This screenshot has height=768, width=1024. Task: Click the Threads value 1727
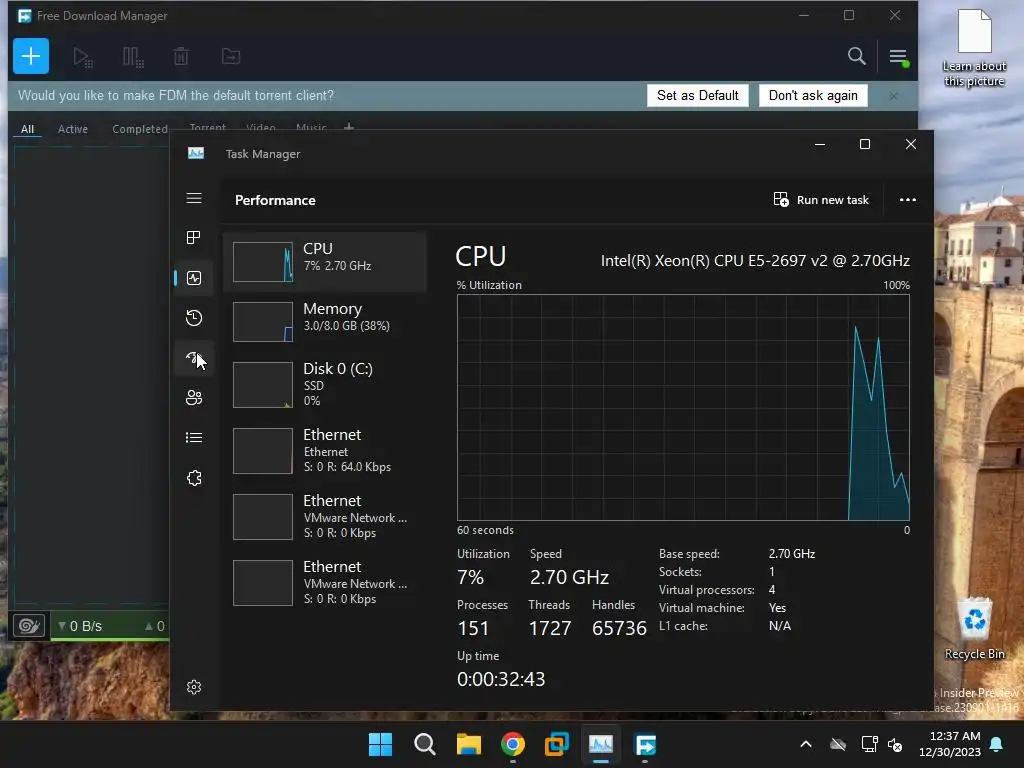pos(549,628)
